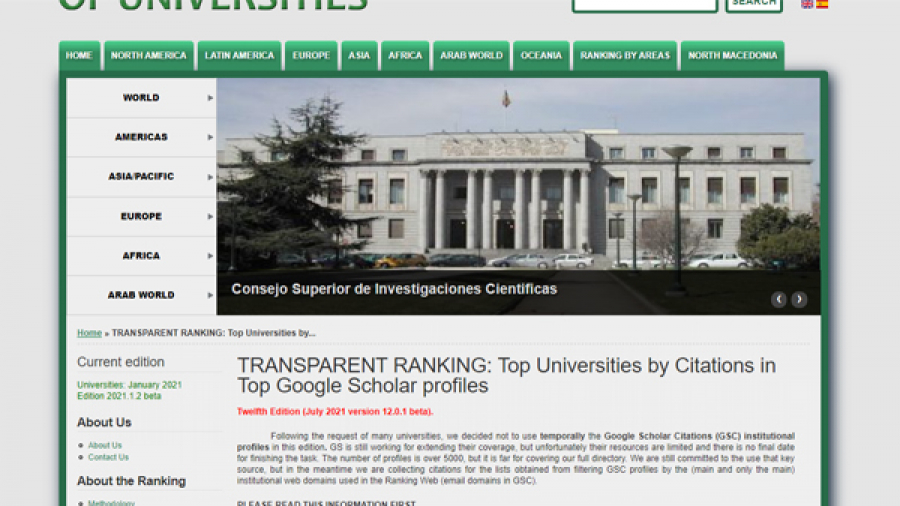Open the RANKING BY AREAS tab
Image resolution: width=900 pixels, height=506 pixels.
625,56
